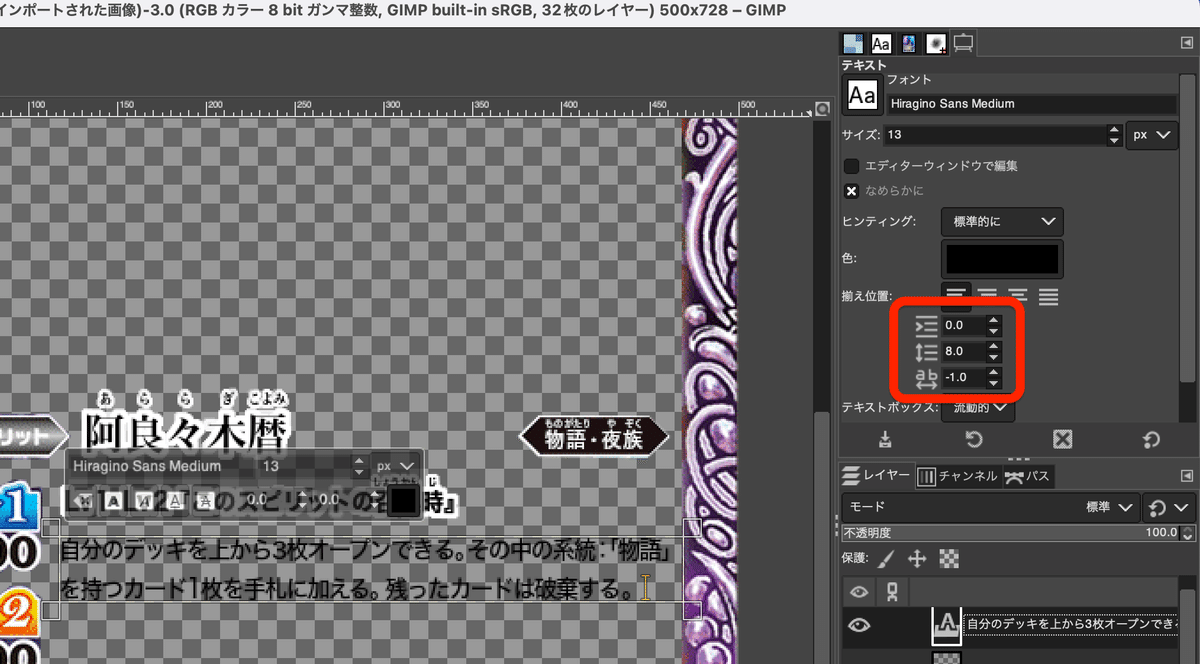The height and width of the screenshot is (664, 1200).
Task: Adjust the indent spinner arrows
Action: (993, 325)
